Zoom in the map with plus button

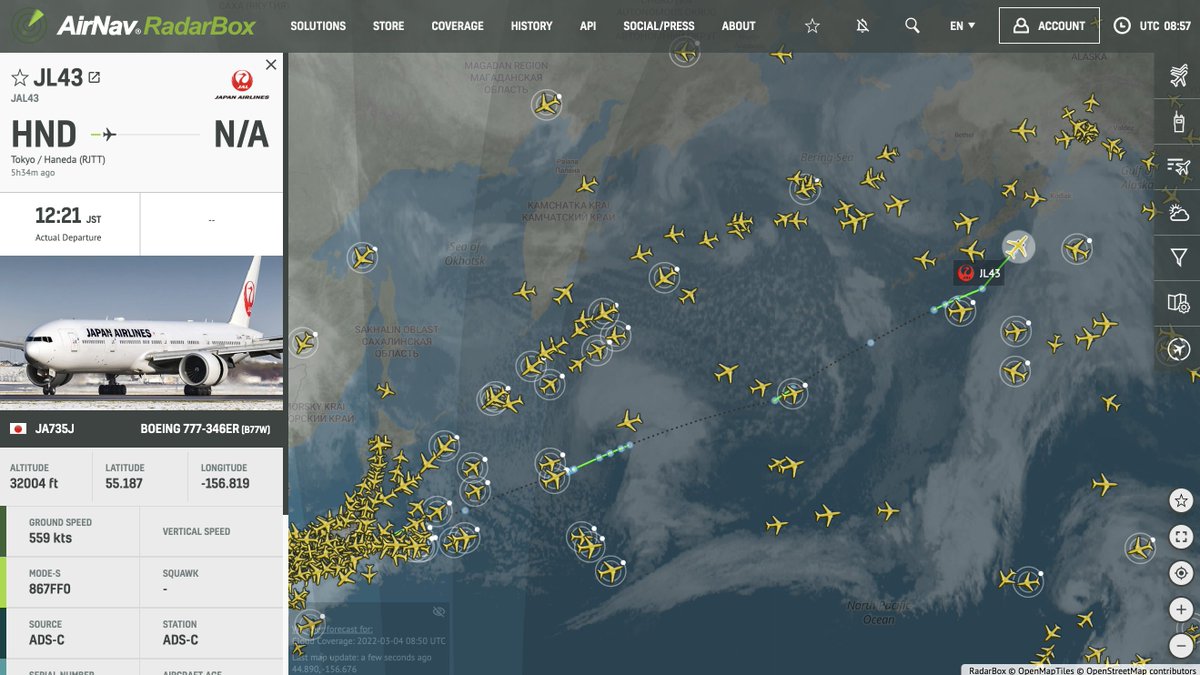click(x=1181, y=609)
